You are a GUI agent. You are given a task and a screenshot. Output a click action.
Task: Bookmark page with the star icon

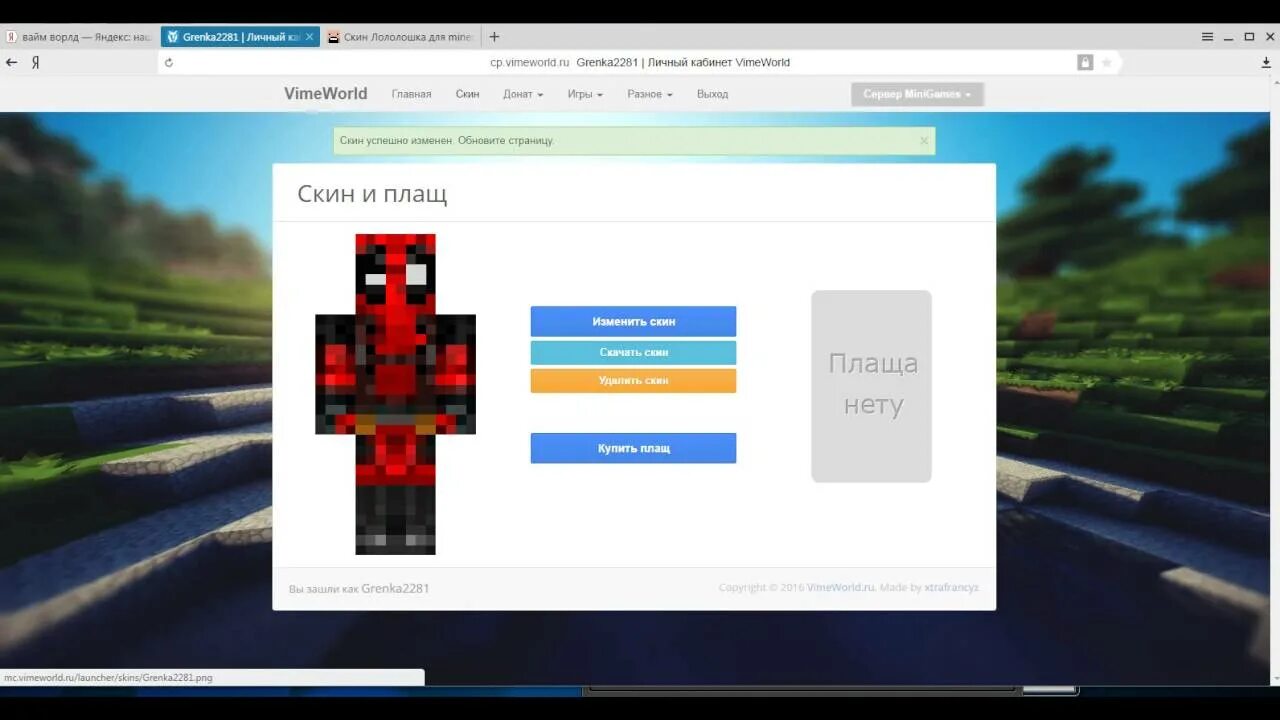(1107, 62)
